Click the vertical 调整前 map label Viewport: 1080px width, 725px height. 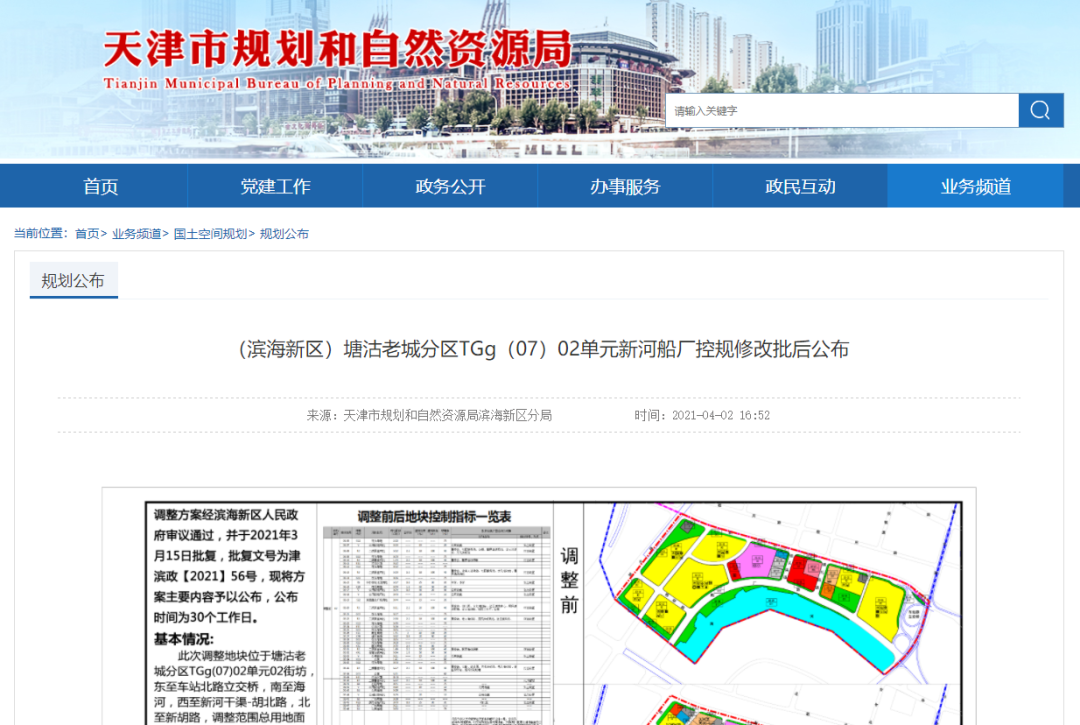(569, 580)
